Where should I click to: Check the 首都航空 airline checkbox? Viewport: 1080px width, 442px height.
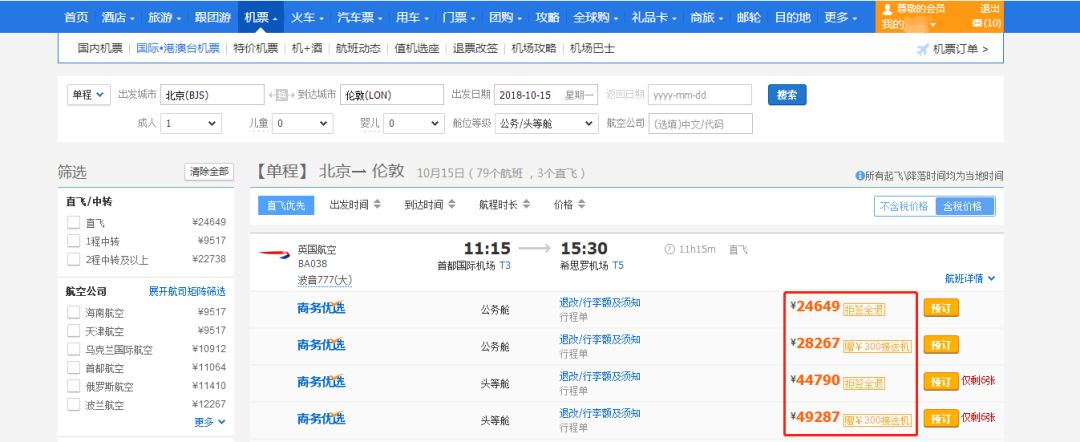tap(73, 368)
